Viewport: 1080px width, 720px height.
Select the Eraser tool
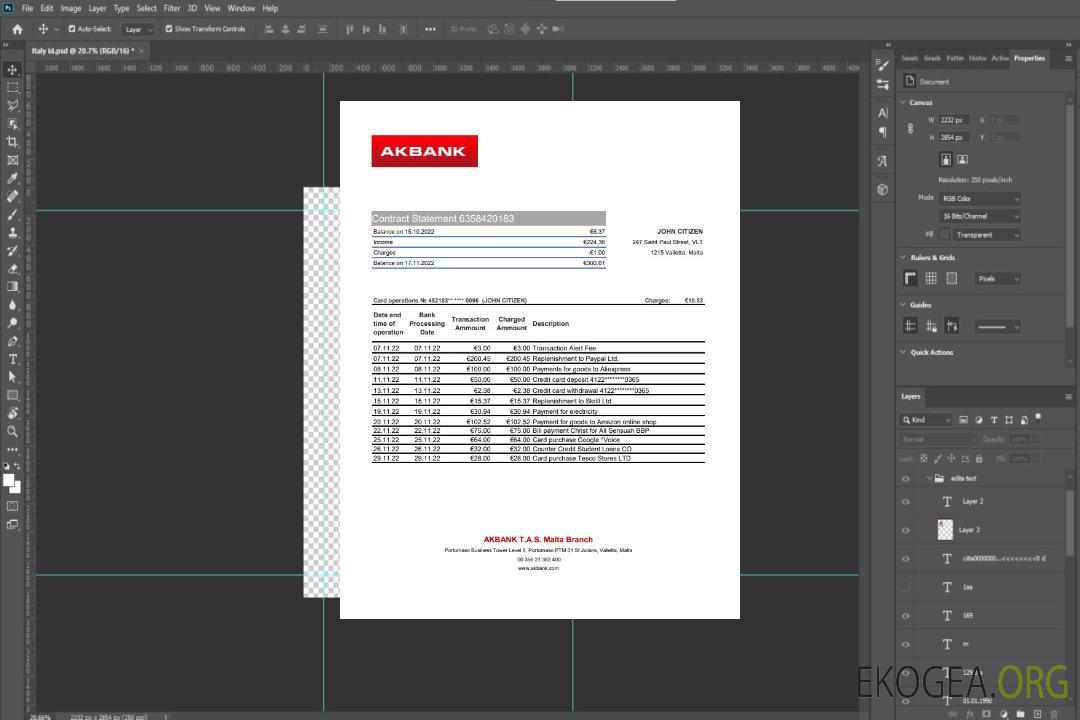(12, 269)
